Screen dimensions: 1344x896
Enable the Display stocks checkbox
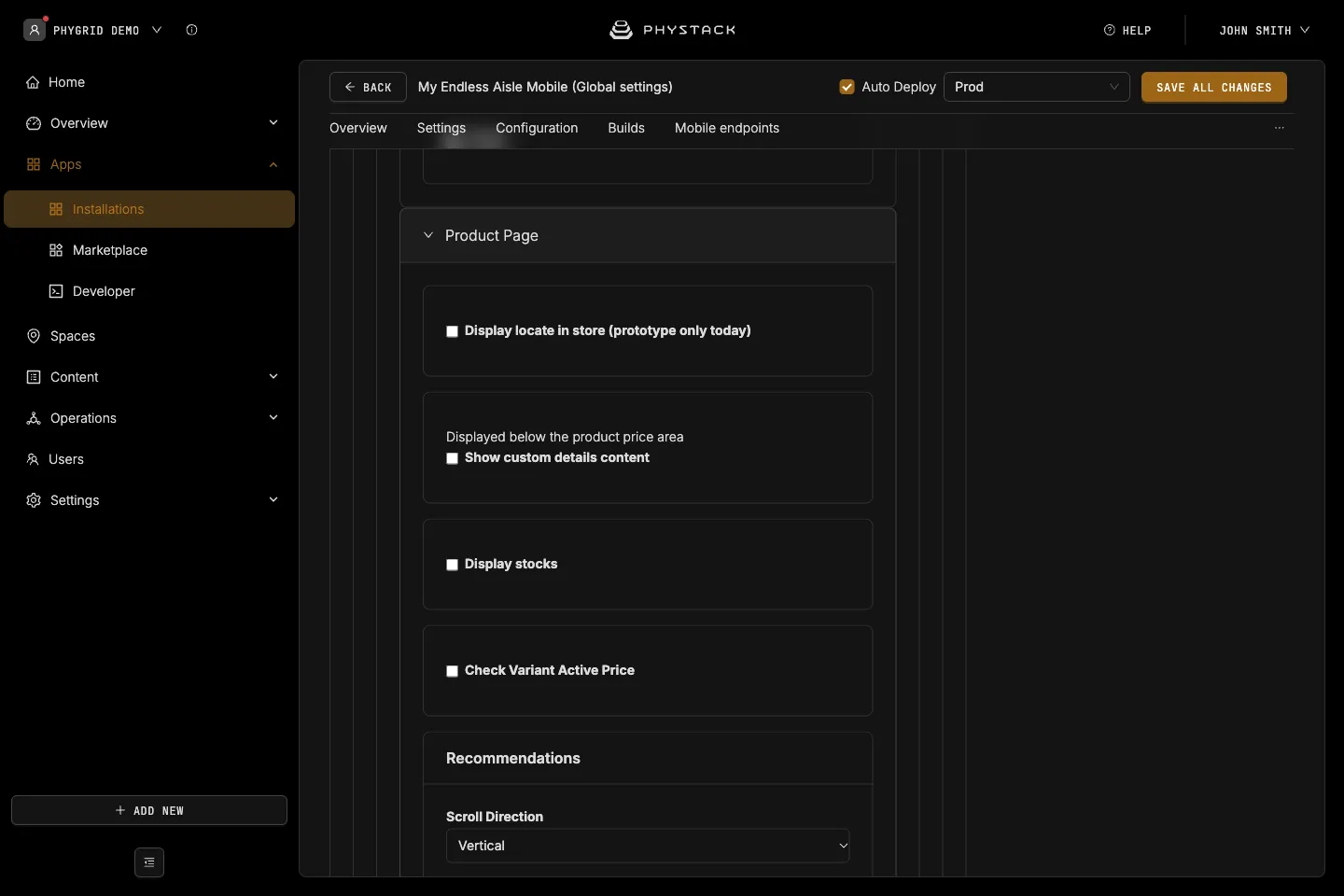pos(453,565)
